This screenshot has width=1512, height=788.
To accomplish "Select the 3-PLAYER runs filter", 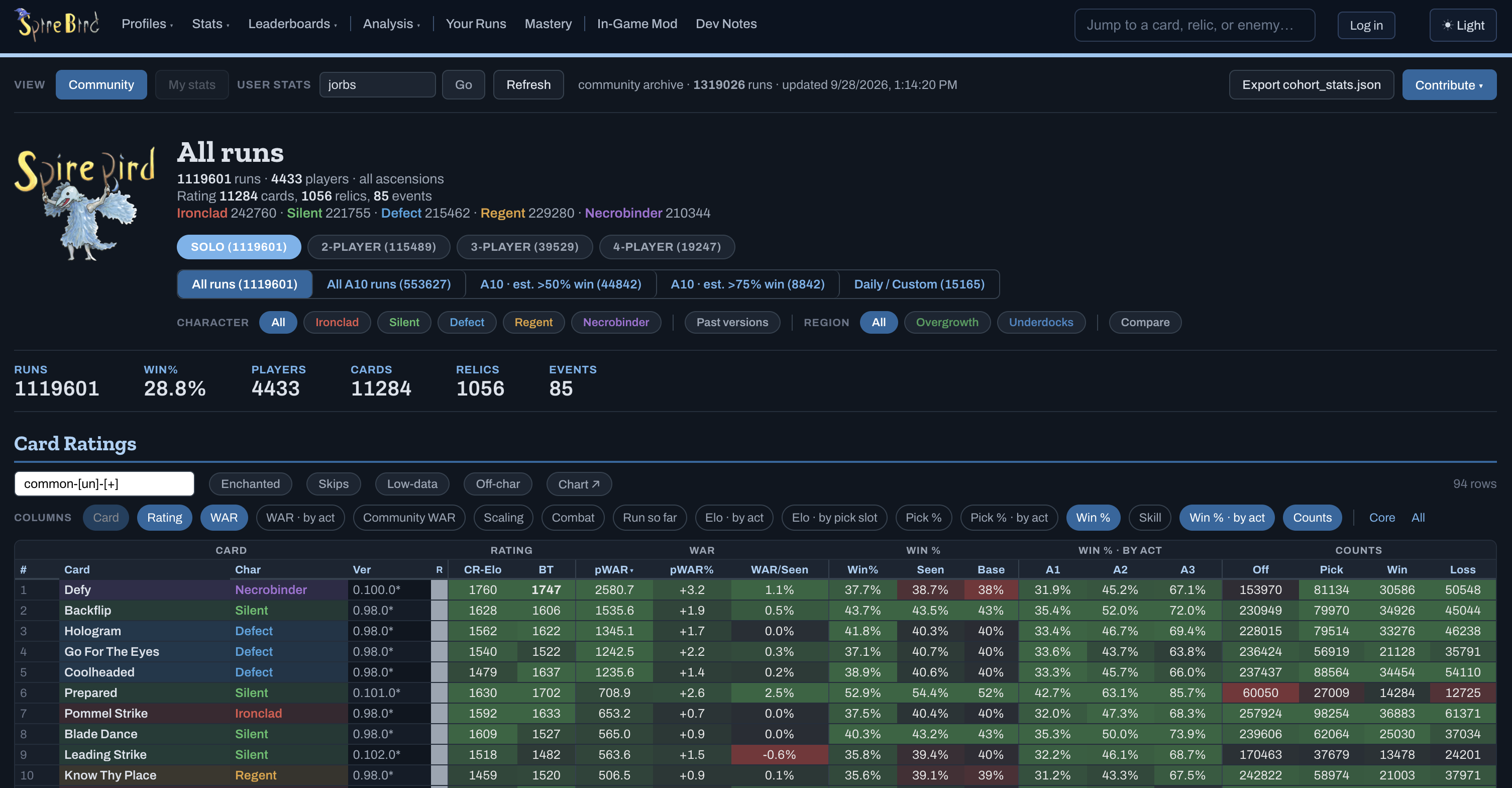I will (x=525, y=247).
